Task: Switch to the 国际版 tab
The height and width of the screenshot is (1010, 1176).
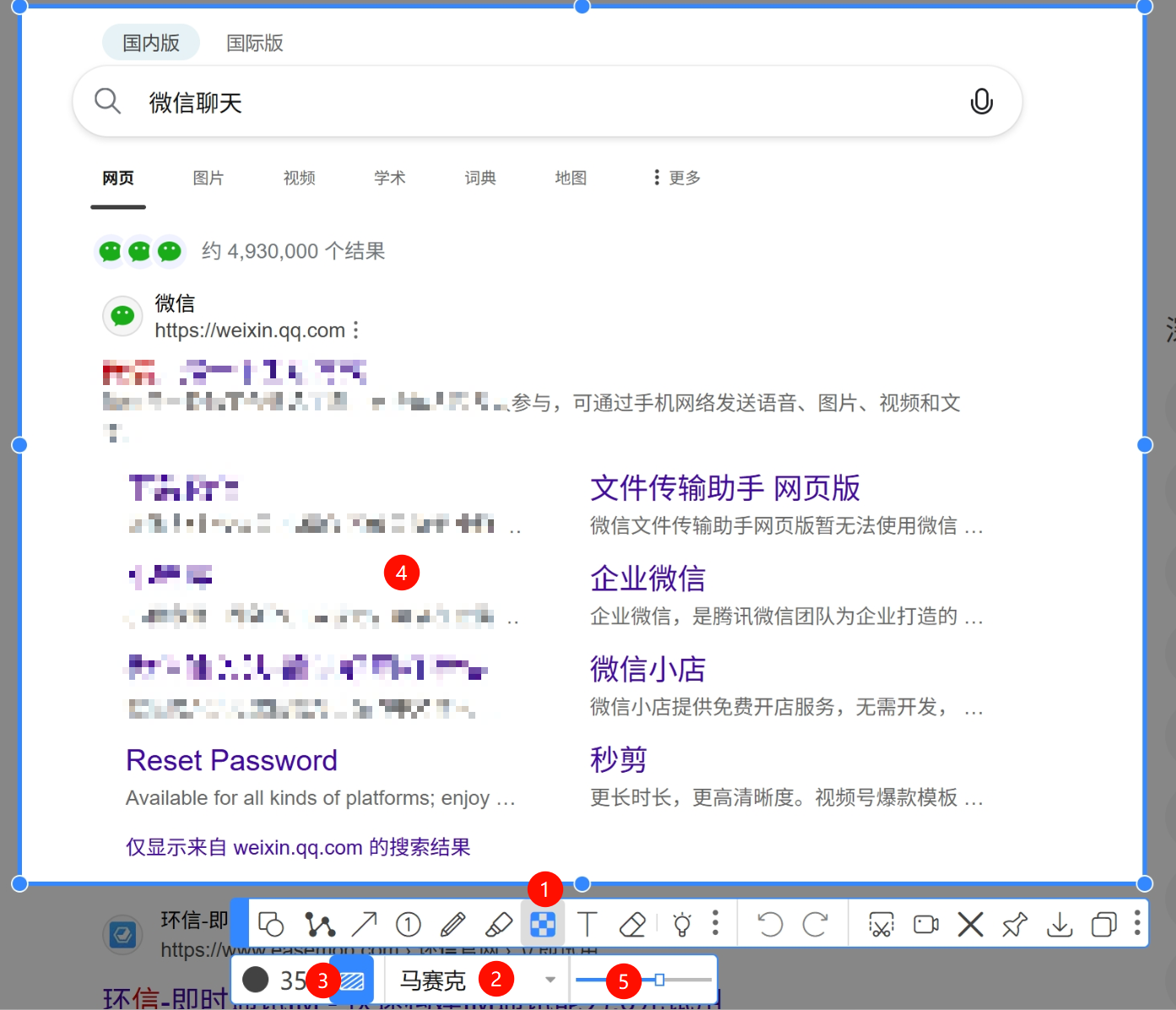Action: point(253,42)
